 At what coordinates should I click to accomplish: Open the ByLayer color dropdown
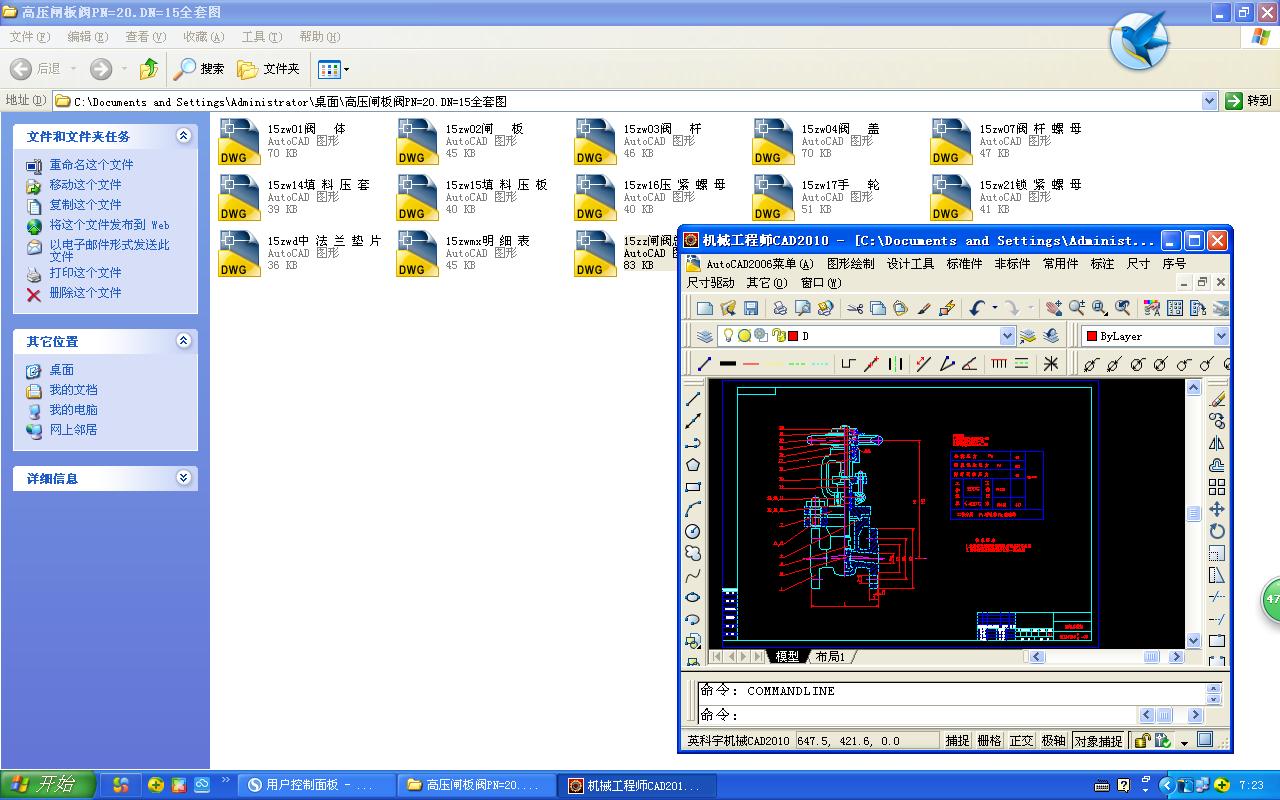tap(1221, 336)
